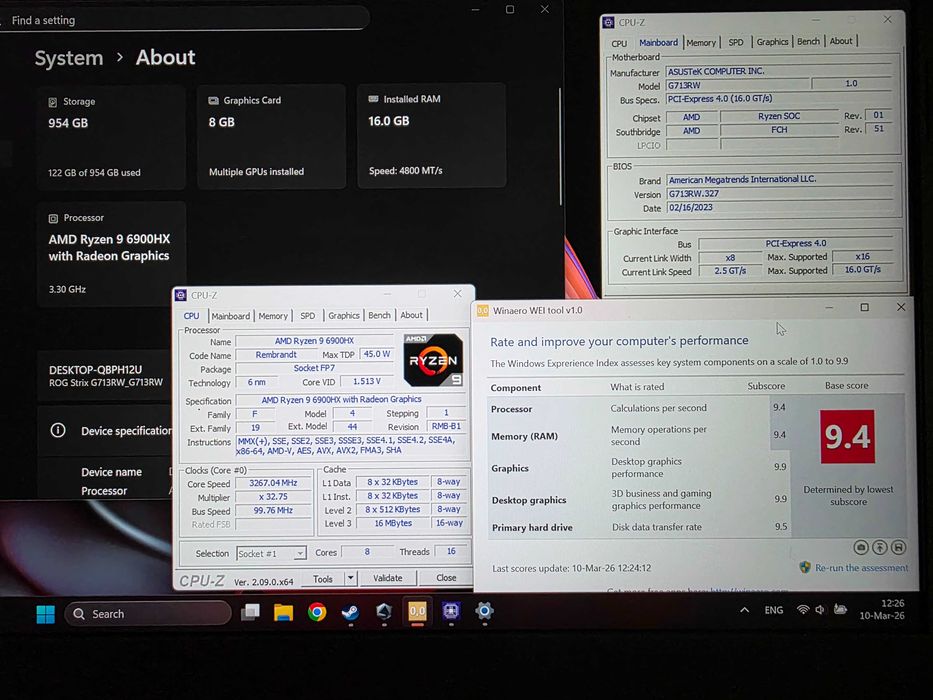Click the upload share icon in WEI tool
Viewport: 933px width, 700px height.
pyautogui.click(x=879, y=547)
